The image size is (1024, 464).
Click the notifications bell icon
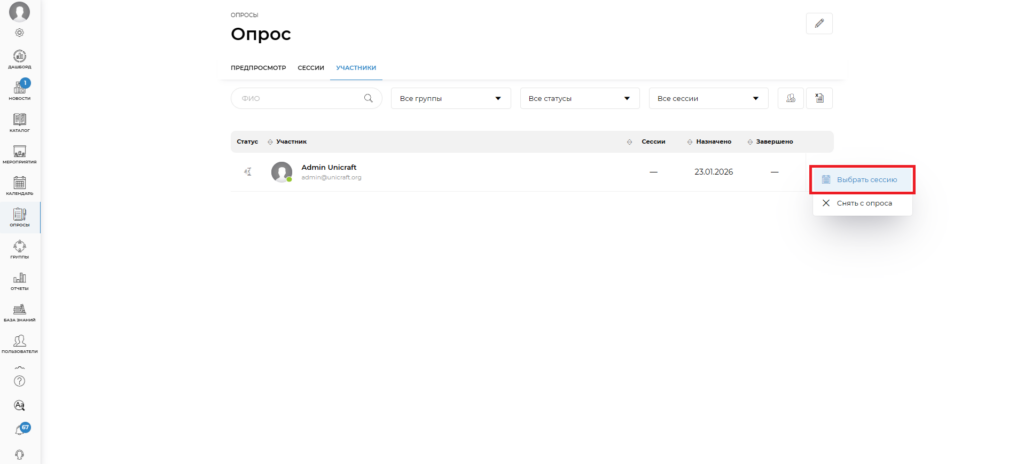pyautogui.click(x=20, y=430)
